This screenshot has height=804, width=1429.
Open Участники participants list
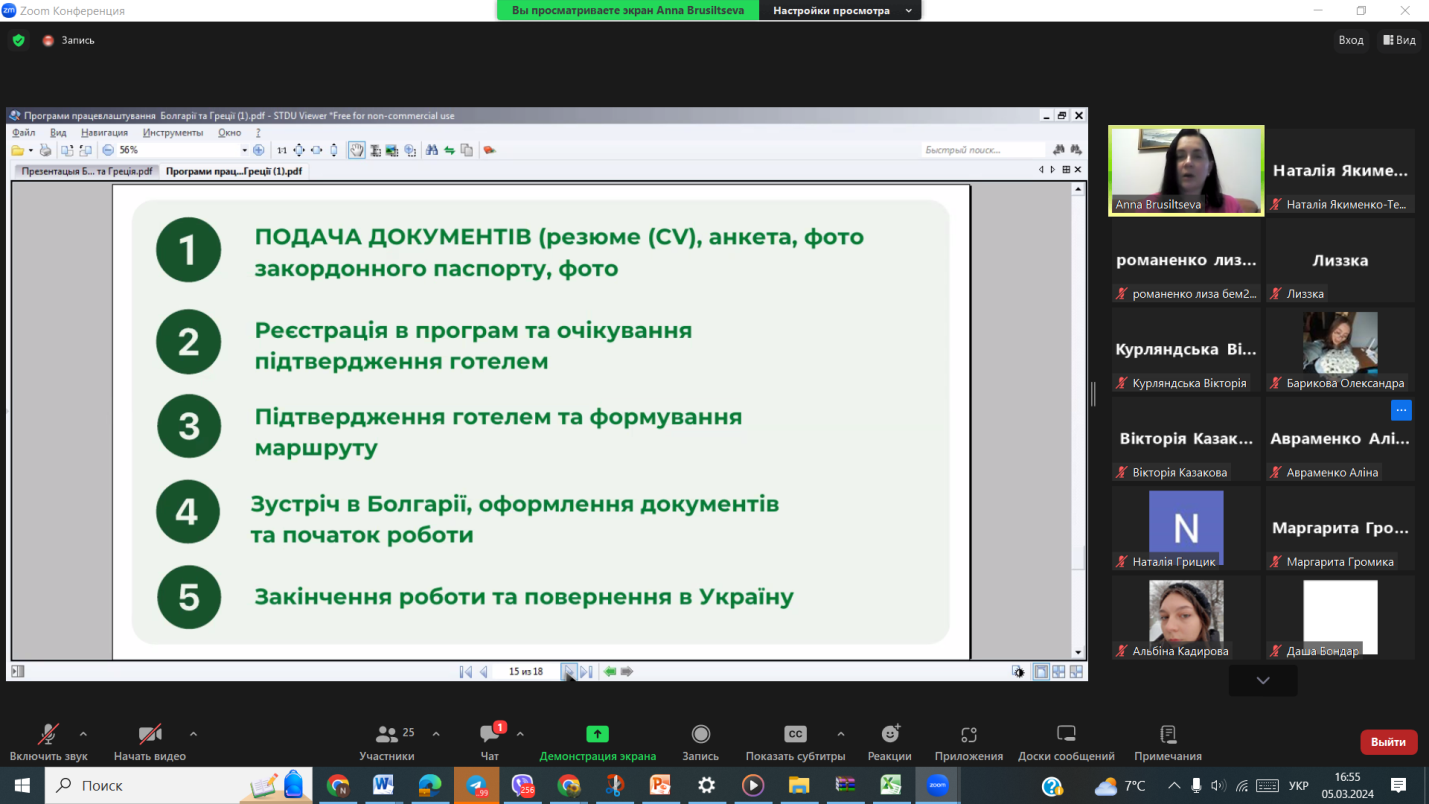tap(387, 741)
